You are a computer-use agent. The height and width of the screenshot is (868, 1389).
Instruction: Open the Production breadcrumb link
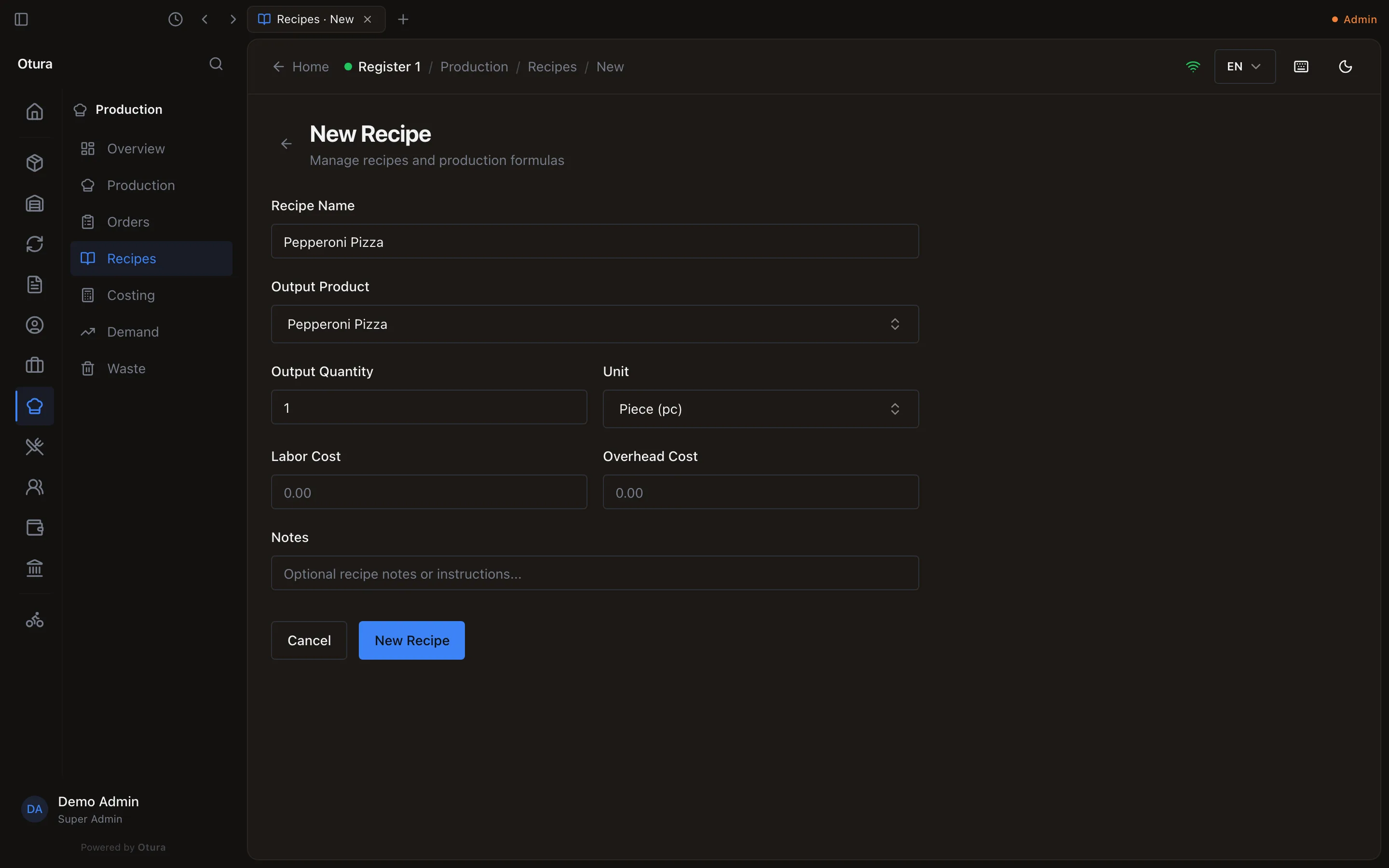pyautogui.click(x=474, y=67)
